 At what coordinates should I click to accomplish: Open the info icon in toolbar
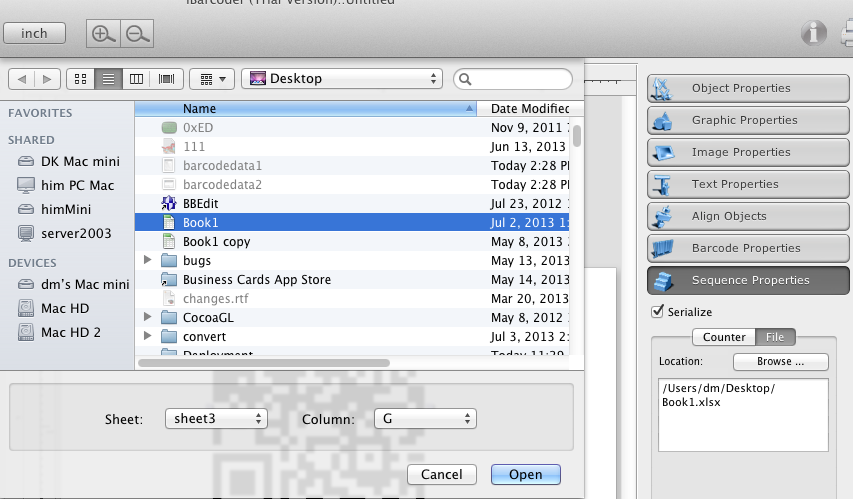[x=814, y=34]
